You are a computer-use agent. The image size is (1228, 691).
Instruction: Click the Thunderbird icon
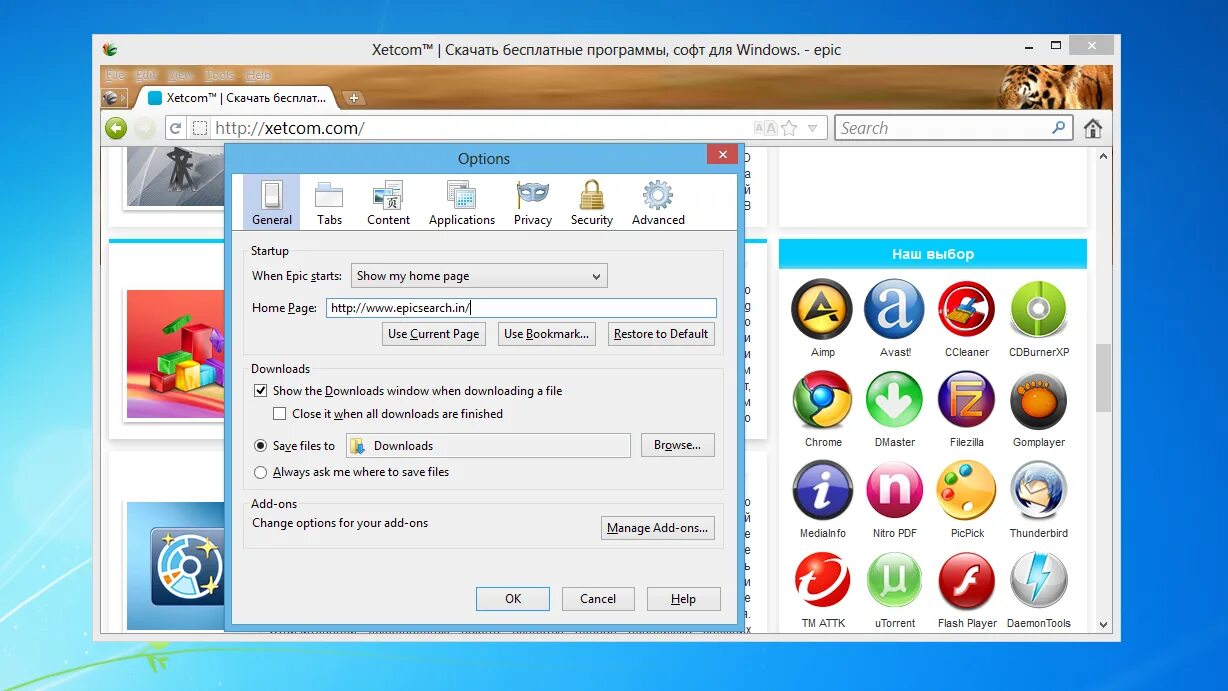[1039, 490]
